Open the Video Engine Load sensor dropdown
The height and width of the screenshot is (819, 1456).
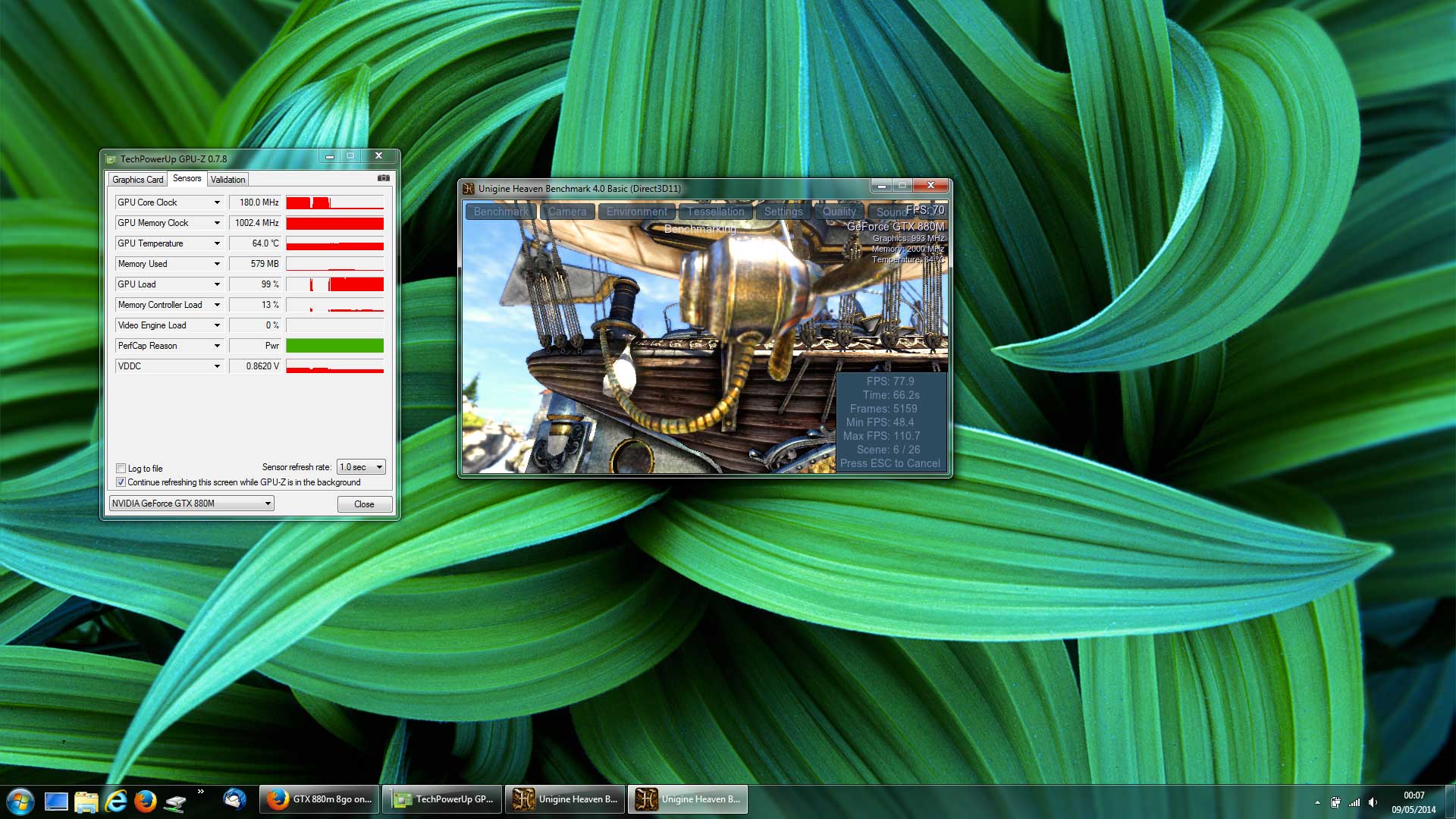point(216,325)
